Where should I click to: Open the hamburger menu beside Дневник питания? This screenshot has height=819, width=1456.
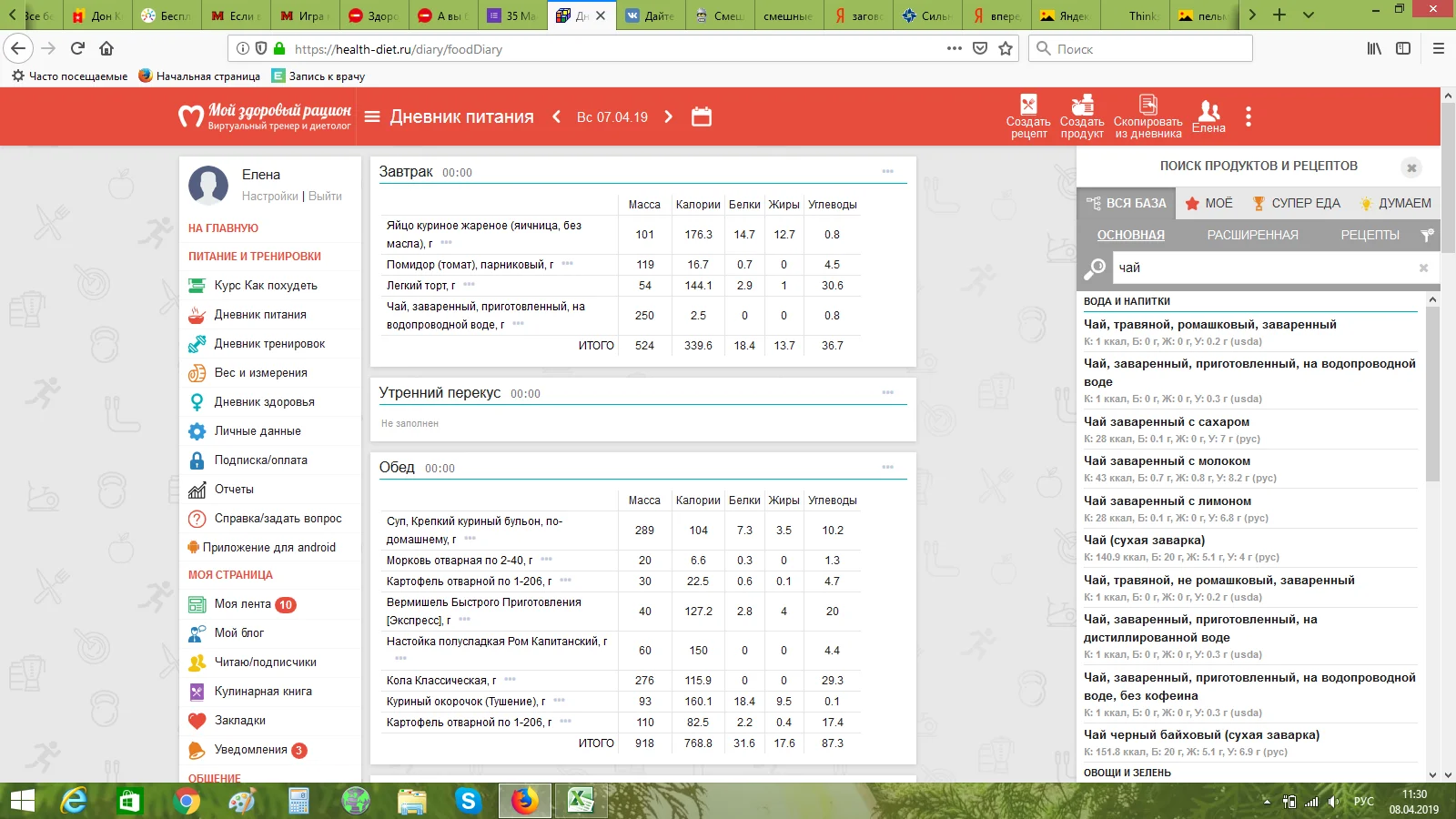tap(372, 116)
